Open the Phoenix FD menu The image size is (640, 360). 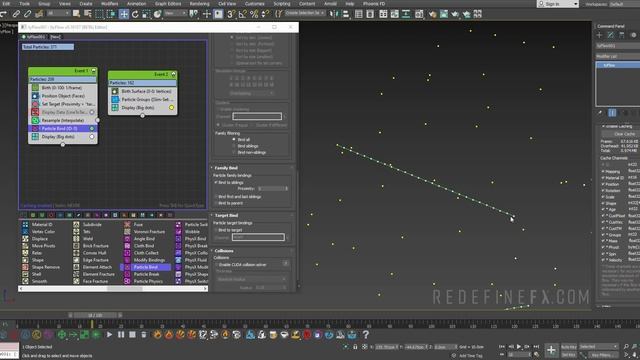pyautogui.click(x=373, y=4)
